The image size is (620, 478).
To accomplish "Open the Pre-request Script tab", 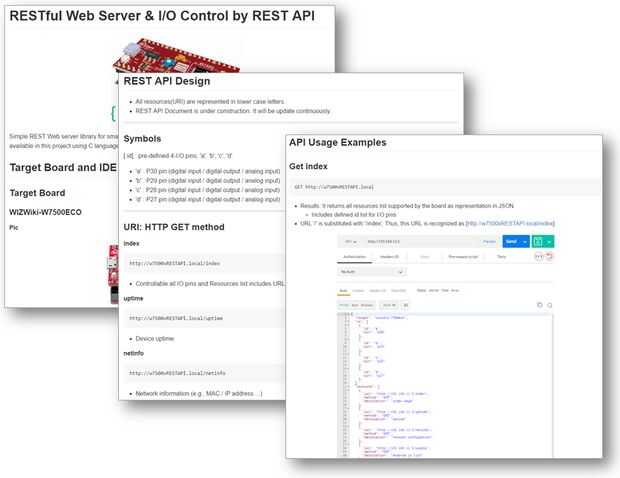I will pos(463,257).
